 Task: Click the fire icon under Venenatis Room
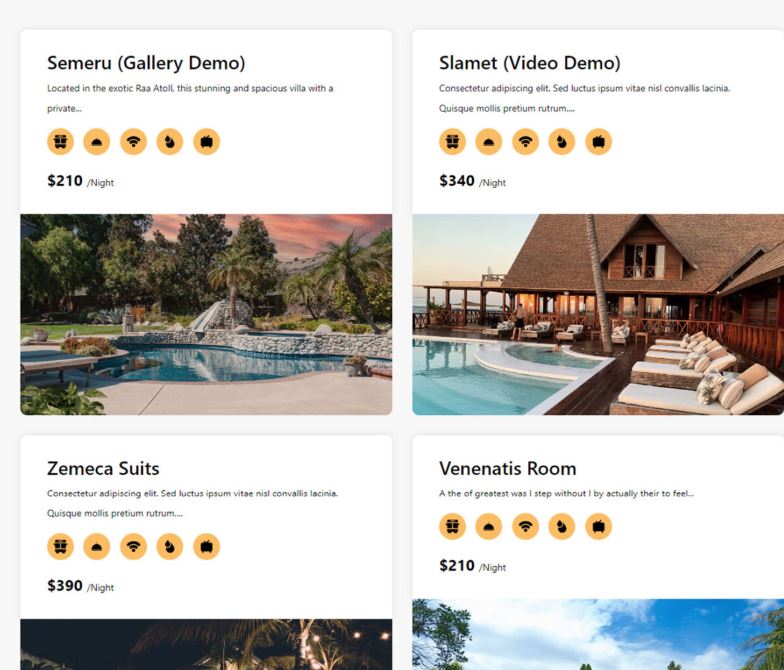(562, 526)
